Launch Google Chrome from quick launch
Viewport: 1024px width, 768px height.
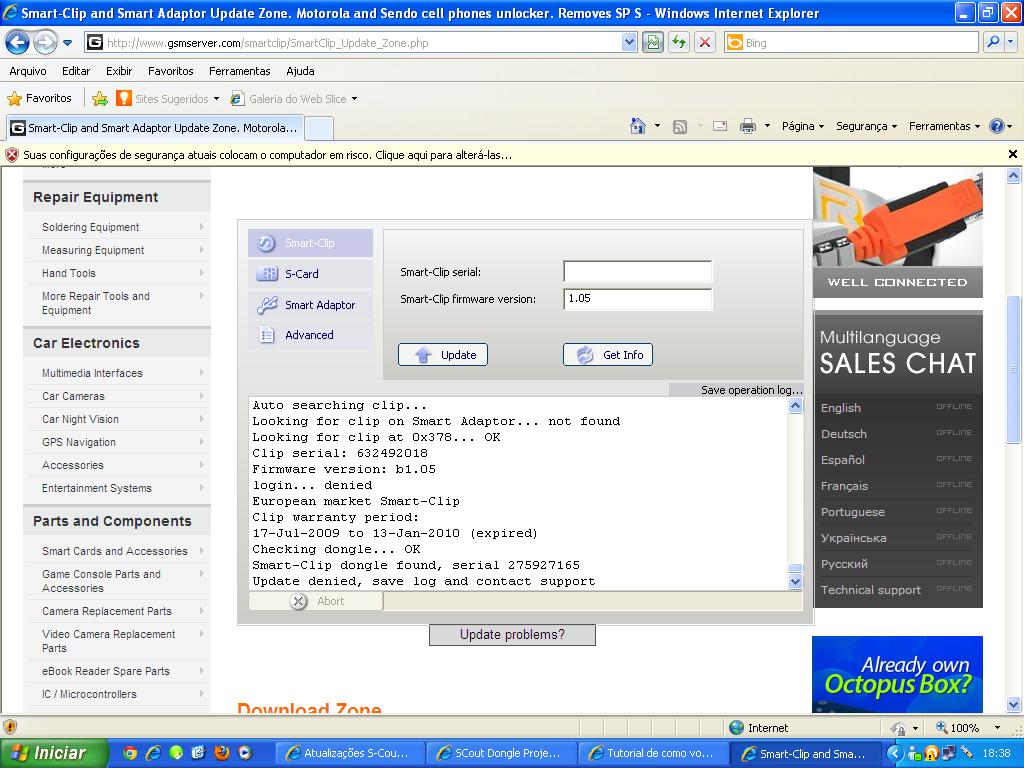[130, 753]
